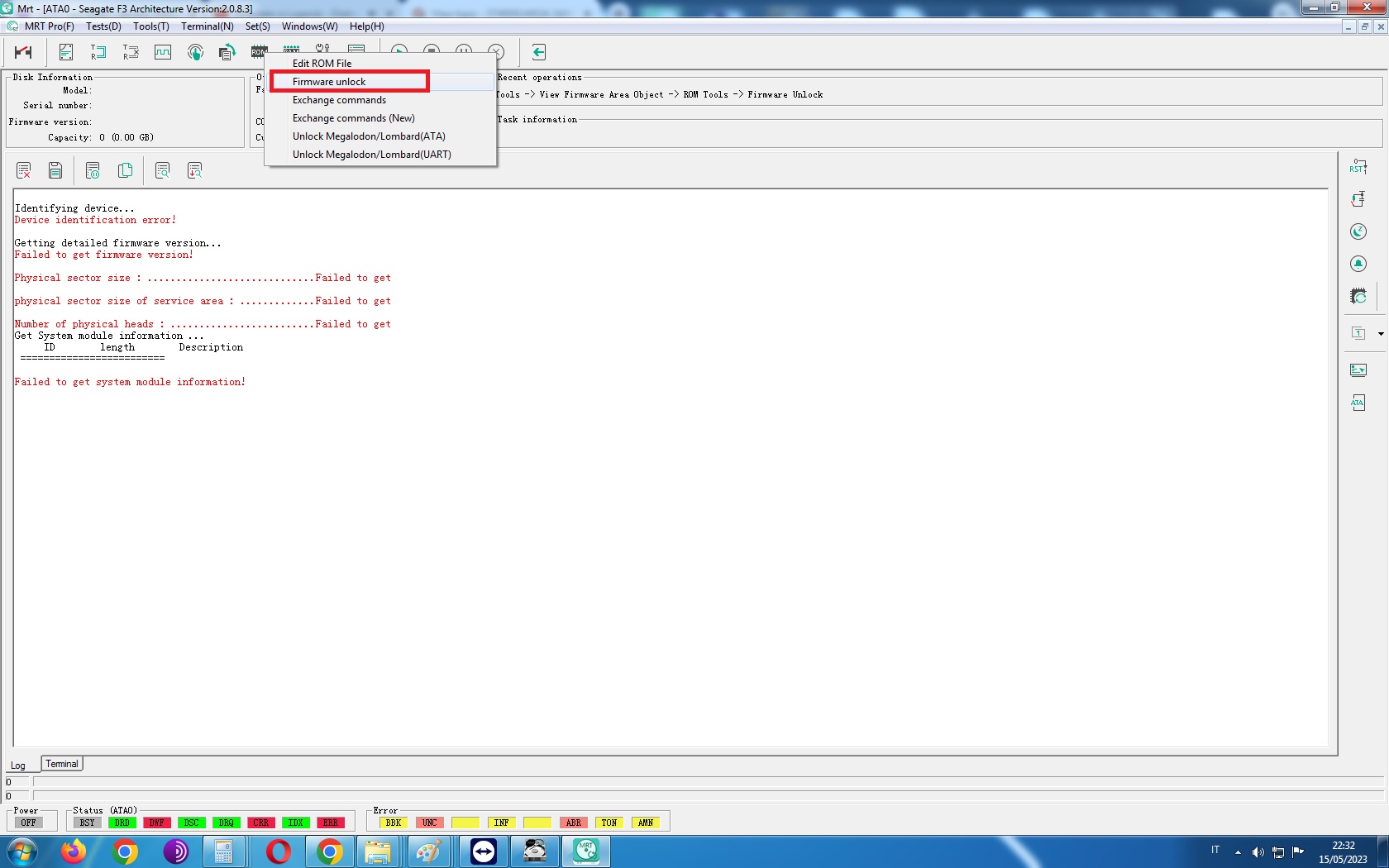Click the ATA document icon in the right sidebar

[1358, 403]
